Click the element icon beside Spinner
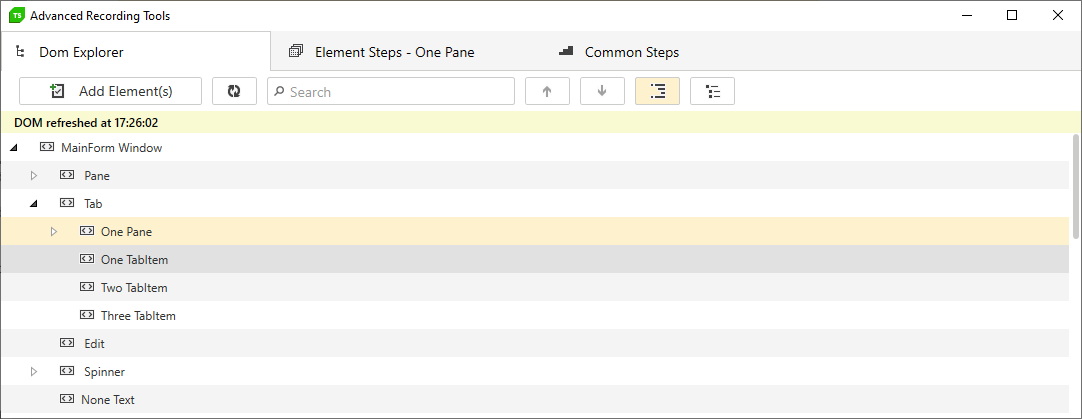 tap(67, 371)
